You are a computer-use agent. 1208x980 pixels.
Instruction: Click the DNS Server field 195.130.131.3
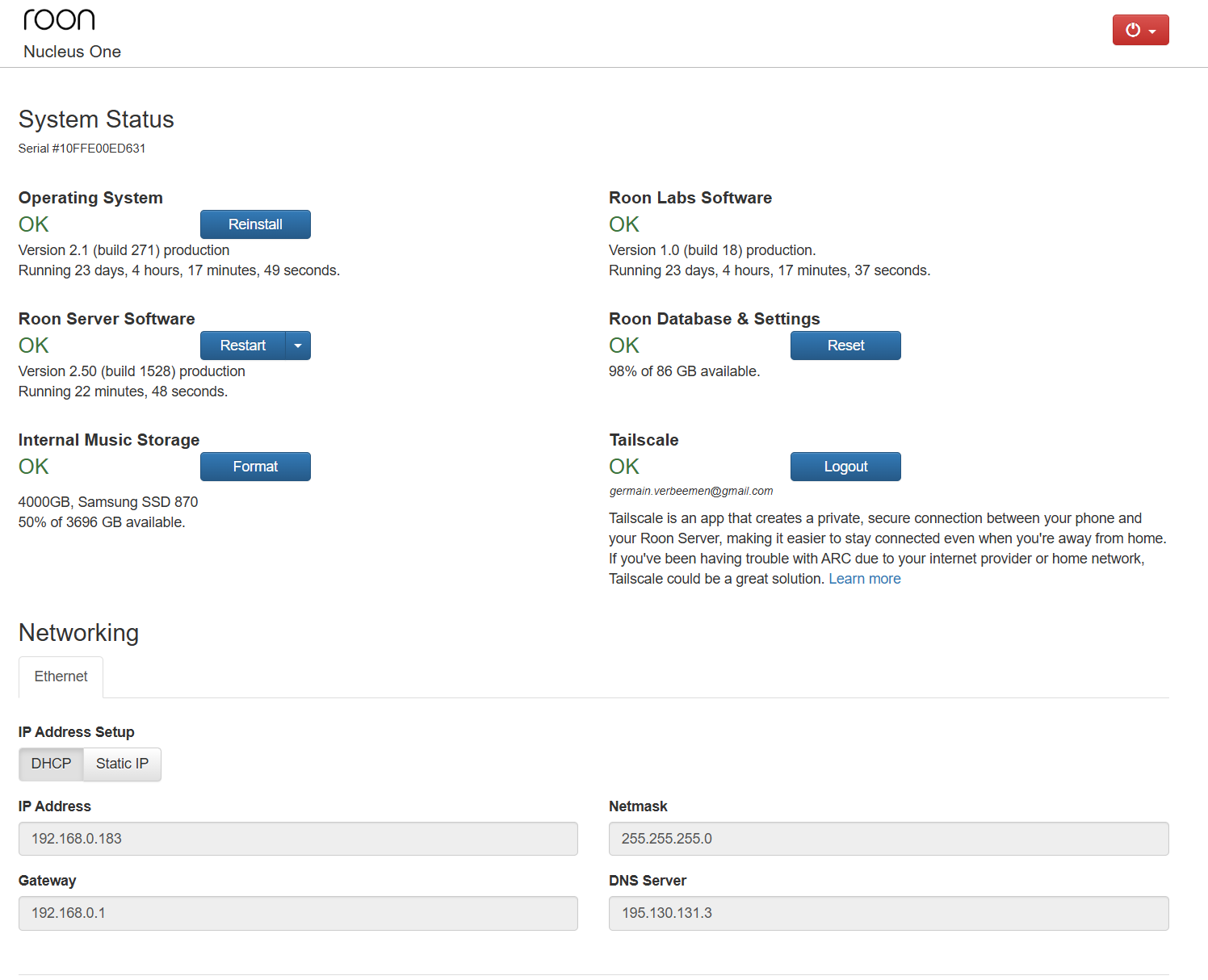point(888,913)
